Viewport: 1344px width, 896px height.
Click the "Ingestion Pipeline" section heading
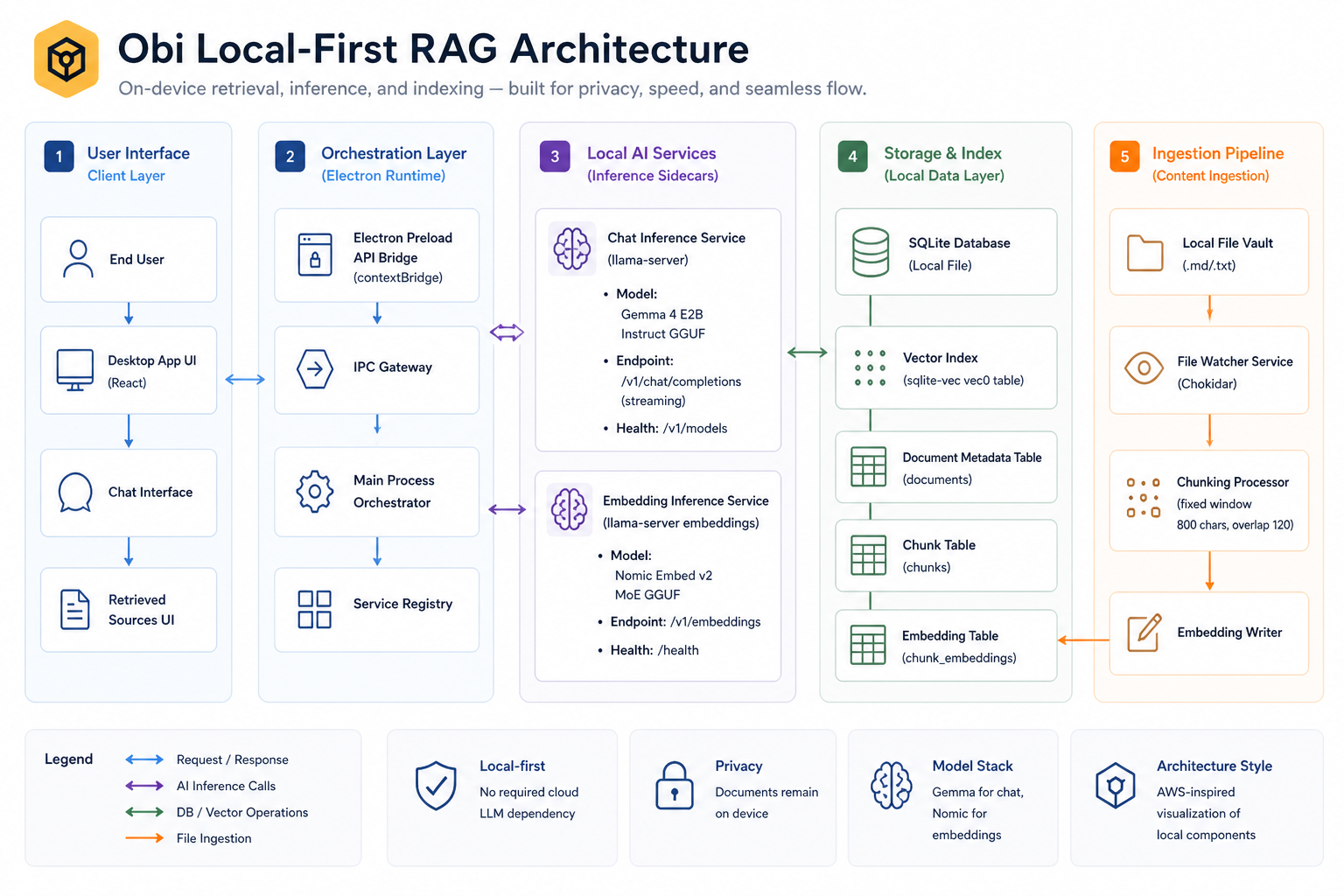click(1218, 153)
